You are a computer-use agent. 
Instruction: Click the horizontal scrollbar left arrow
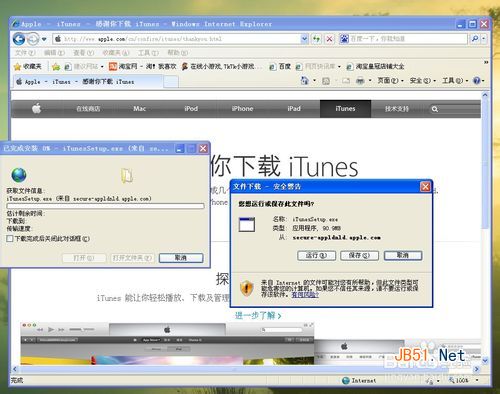(15, 369)
